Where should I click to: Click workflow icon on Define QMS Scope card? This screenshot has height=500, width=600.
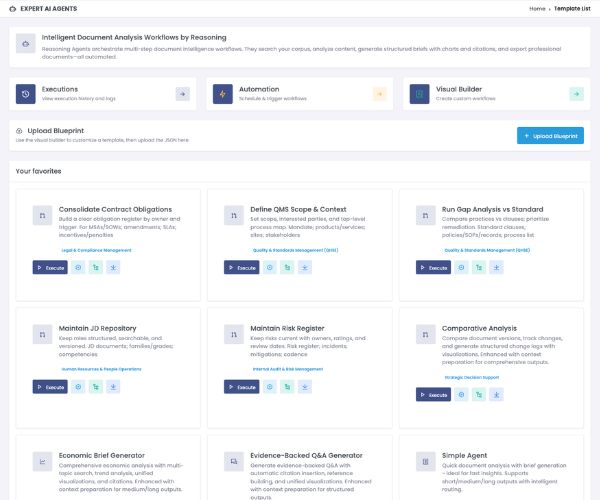coord(287,267)
